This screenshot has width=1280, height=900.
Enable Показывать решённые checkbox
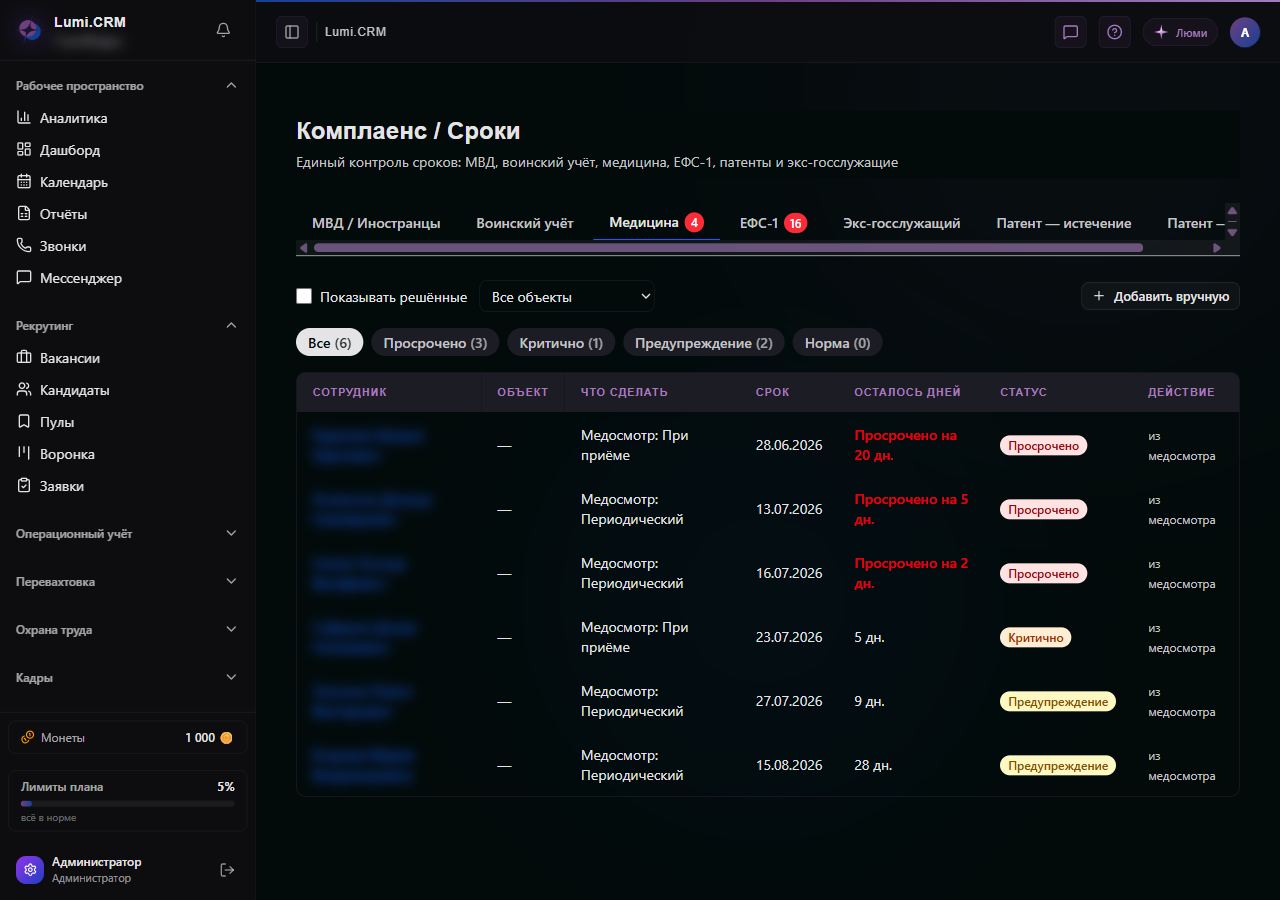[305, 296]
